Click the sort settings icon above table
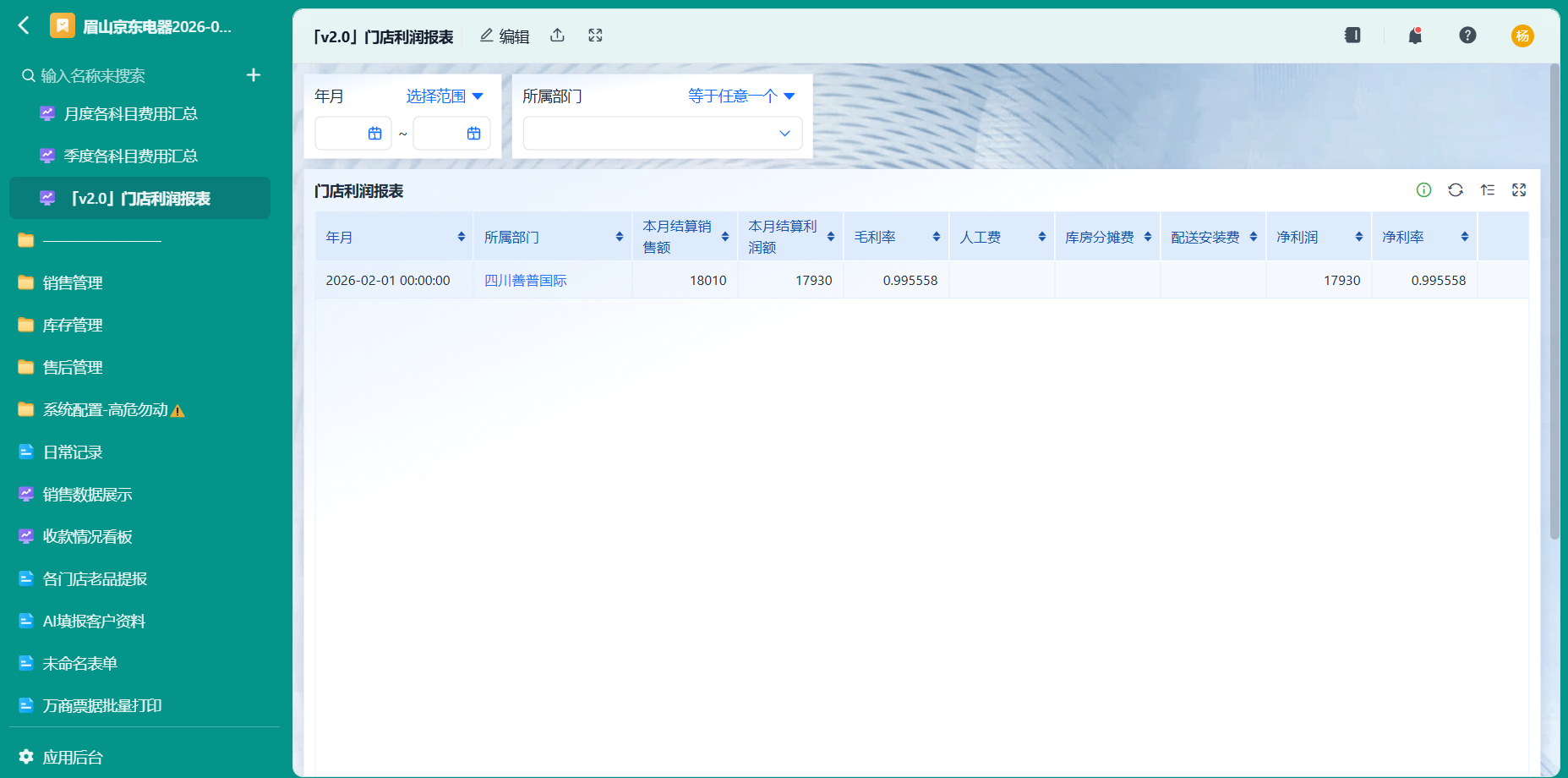Screen dimensions: 1568x778 [1488, 190]
